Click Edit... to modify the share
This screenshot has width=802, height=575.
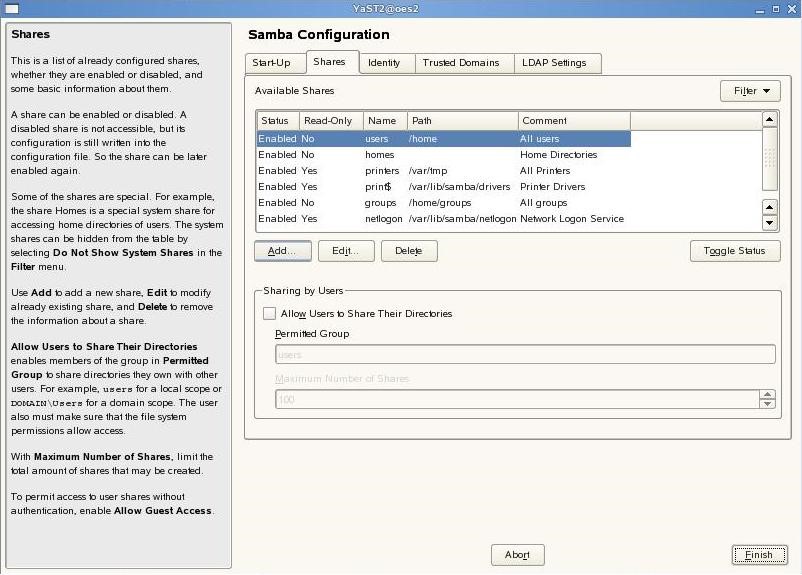point(345,251)
